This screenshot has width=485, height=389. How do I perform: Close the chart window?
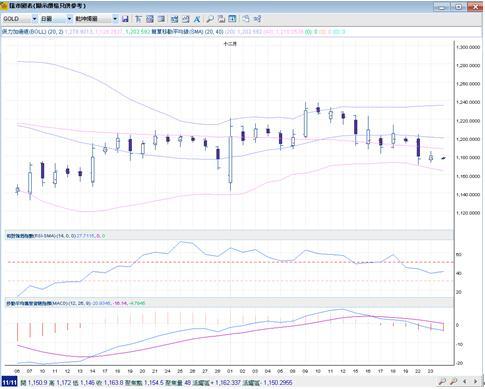tap(475, 6)
